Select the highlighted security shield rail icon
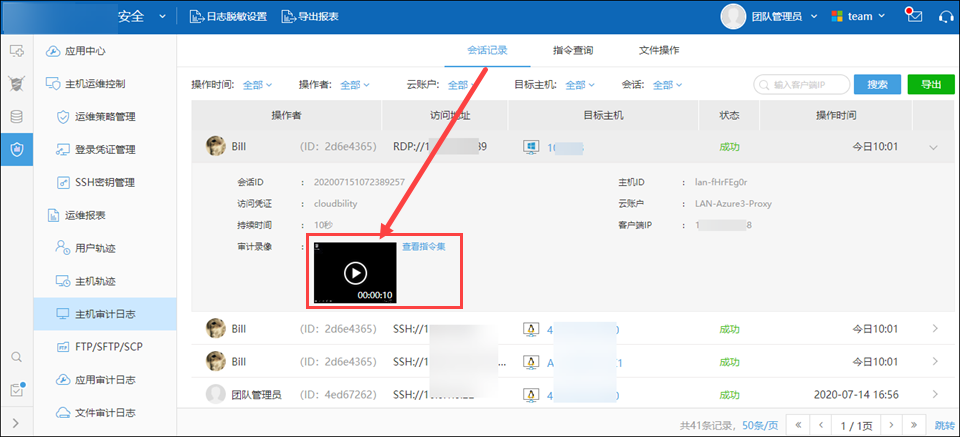 point(17,149)
